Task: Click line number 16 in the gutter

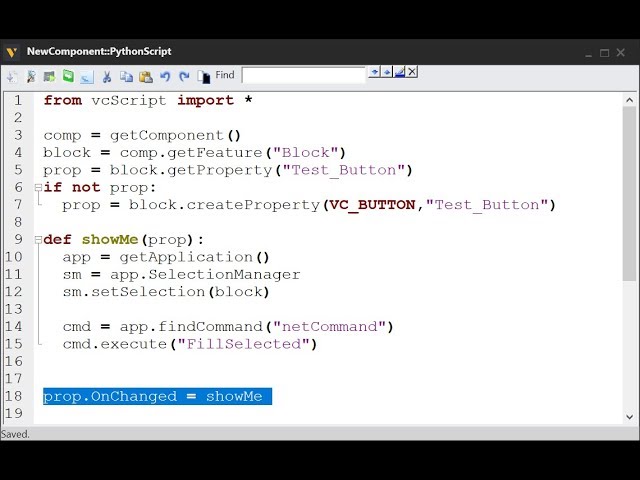Action: click(13, 362)
